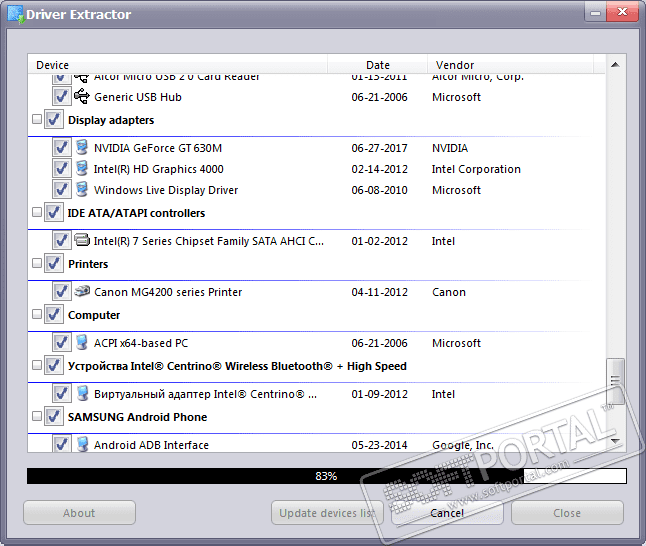The height and width of the screenshot is (546, 646).
Task: Click the Canon MG4200 printer icon
Action: tap(82, 291)
